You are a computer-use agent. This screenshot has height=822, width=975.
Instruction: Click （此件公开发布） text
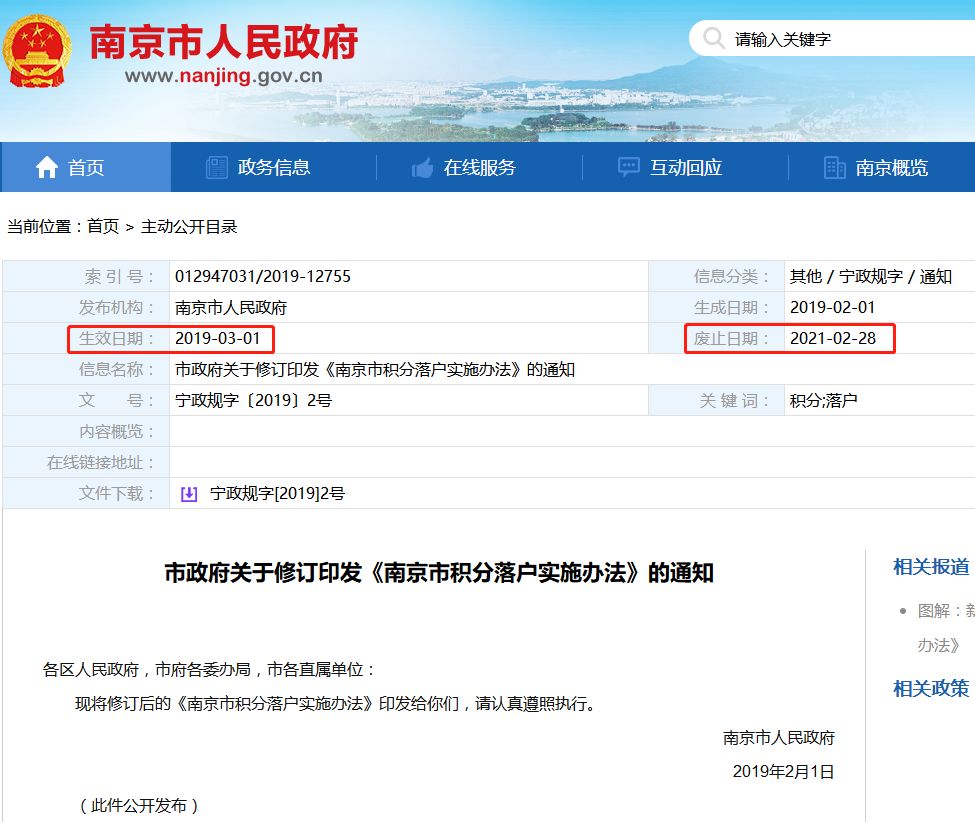coord(139,806)
